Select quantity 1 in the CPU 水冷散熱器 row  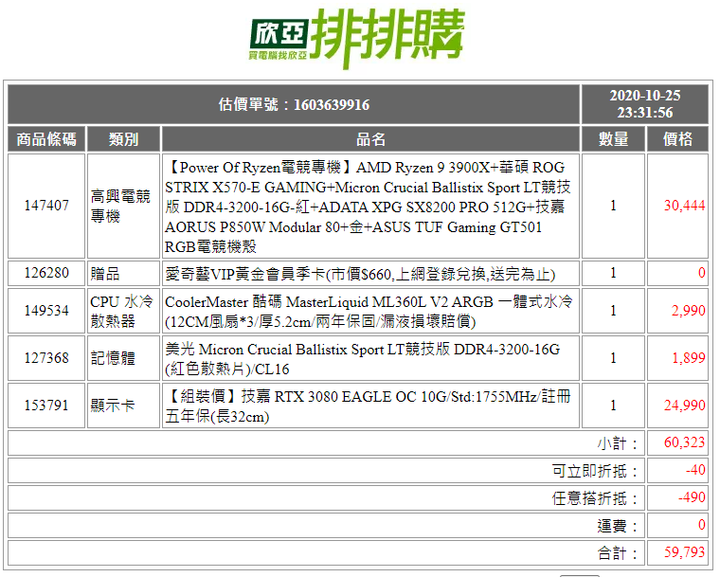click(x=613, y=311)
